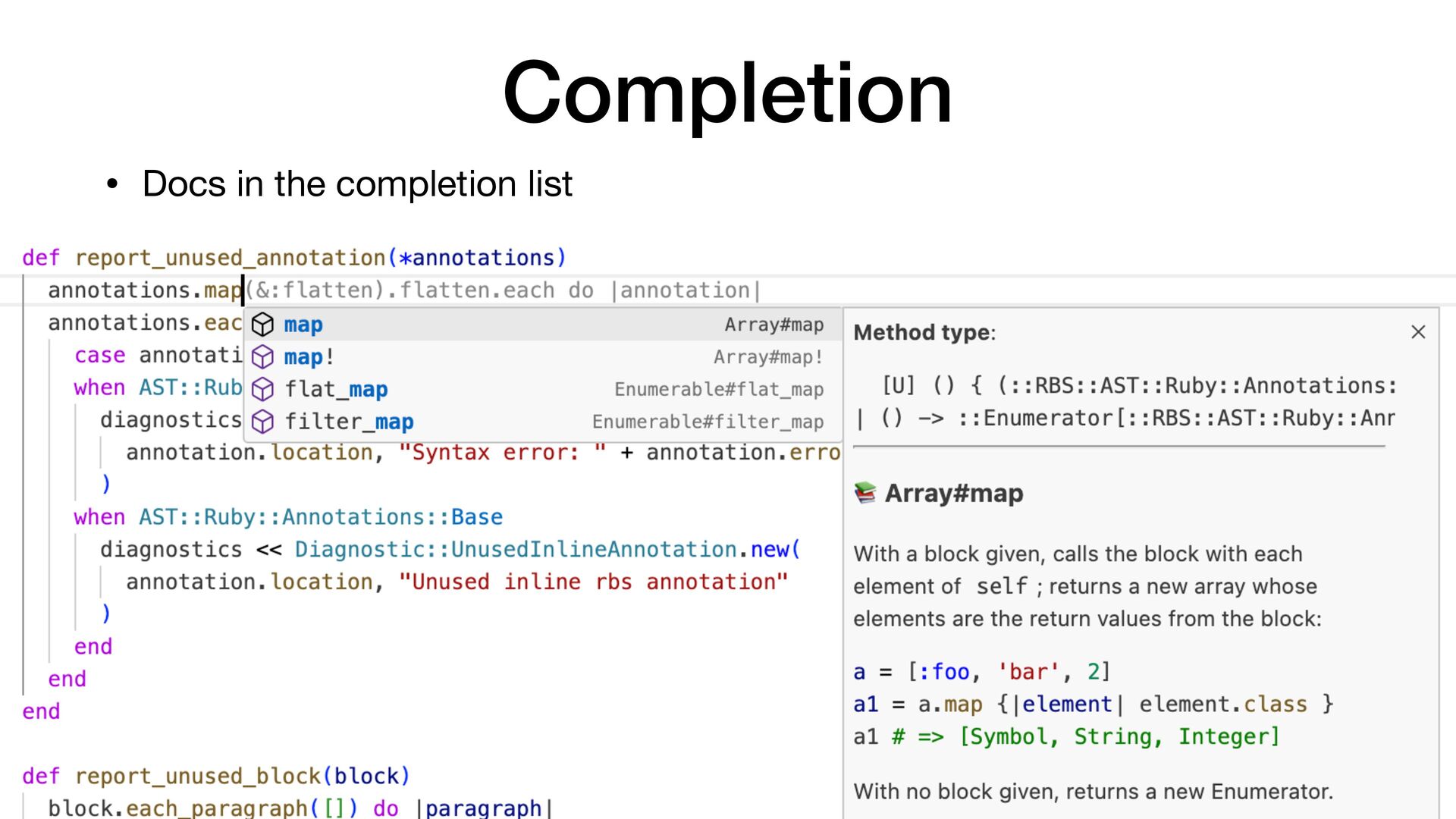The height and width of the screenshot is (819, 1456).
Task: Click the cube icon beside map
Action: click(x=262, y=325)
